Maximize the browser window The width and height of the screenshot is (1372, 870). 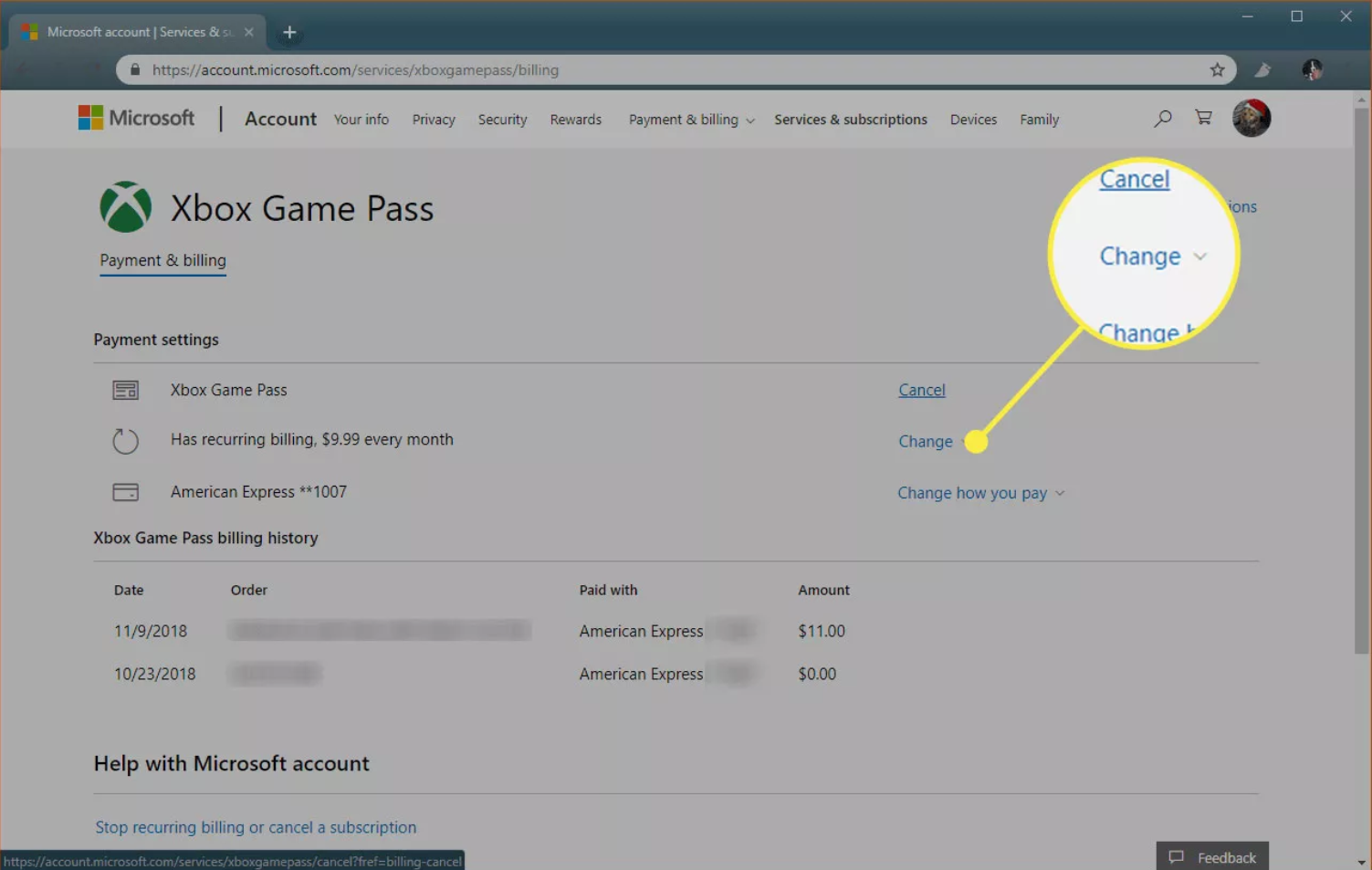point(1296,16)
